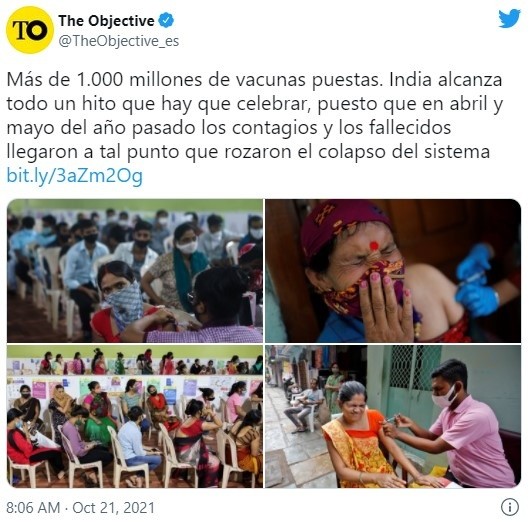Click the tweet text about India vaccines
This screenshot has height=522, width=531.
pos(254,116)
